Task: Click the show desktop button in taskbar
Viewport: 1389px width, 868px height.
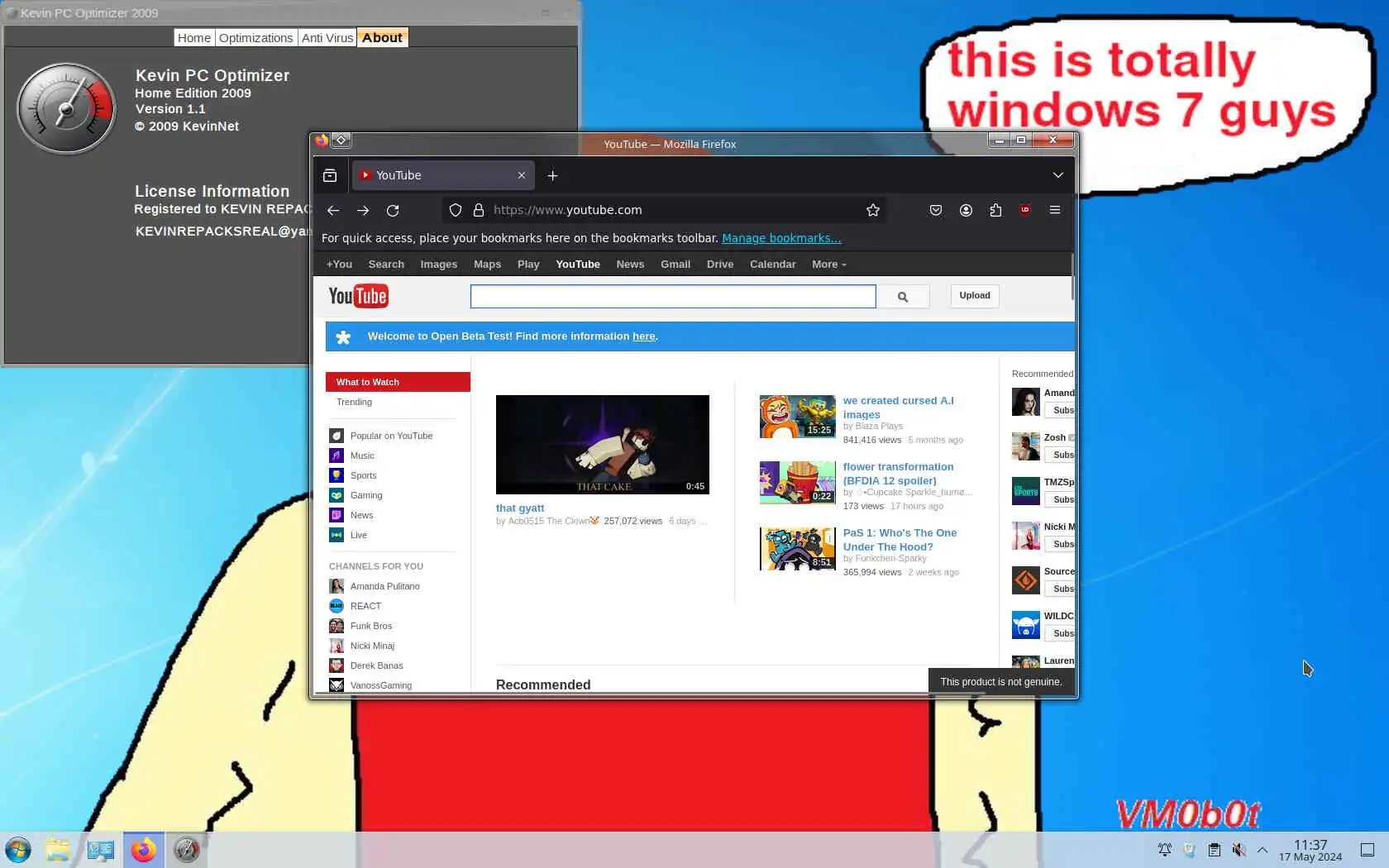Action: pyautogui.click(x=1368, y=850)
